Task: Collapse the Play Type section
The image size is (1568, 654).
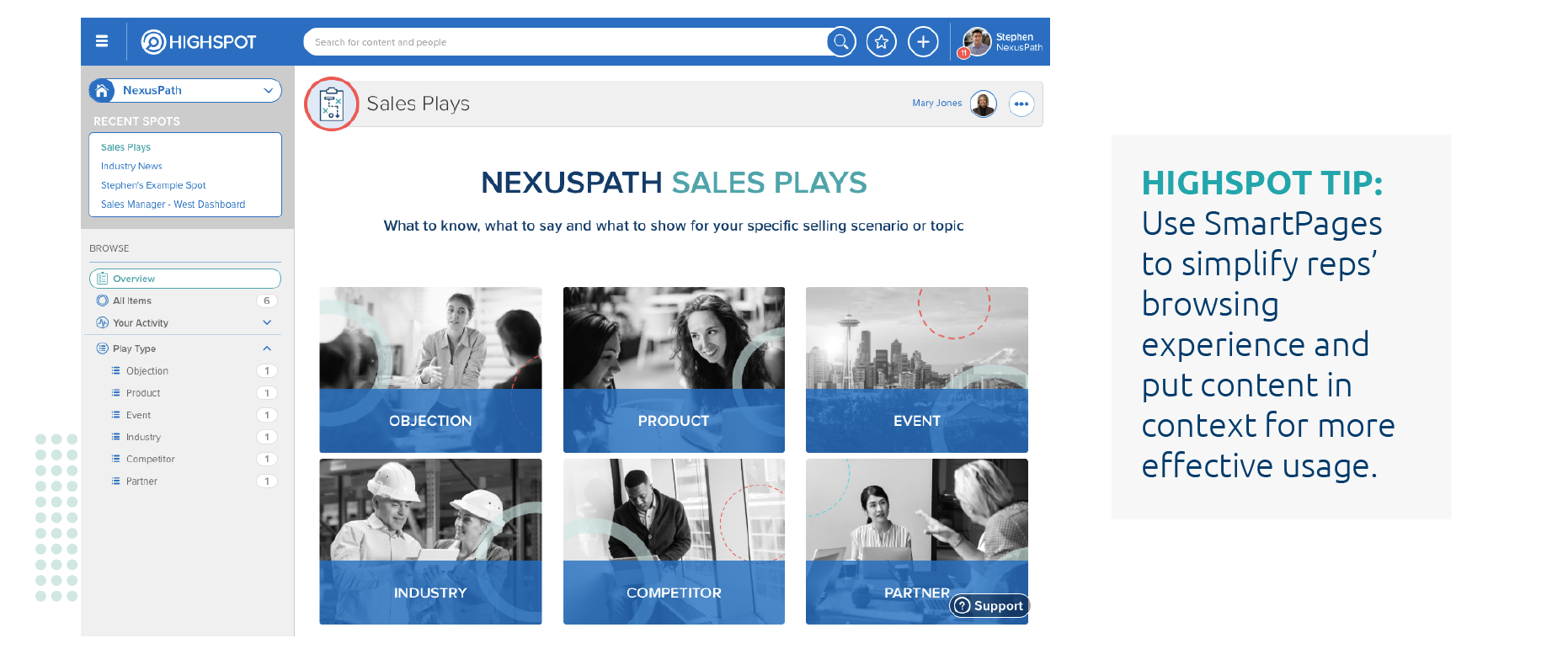Action: (267, 348)
